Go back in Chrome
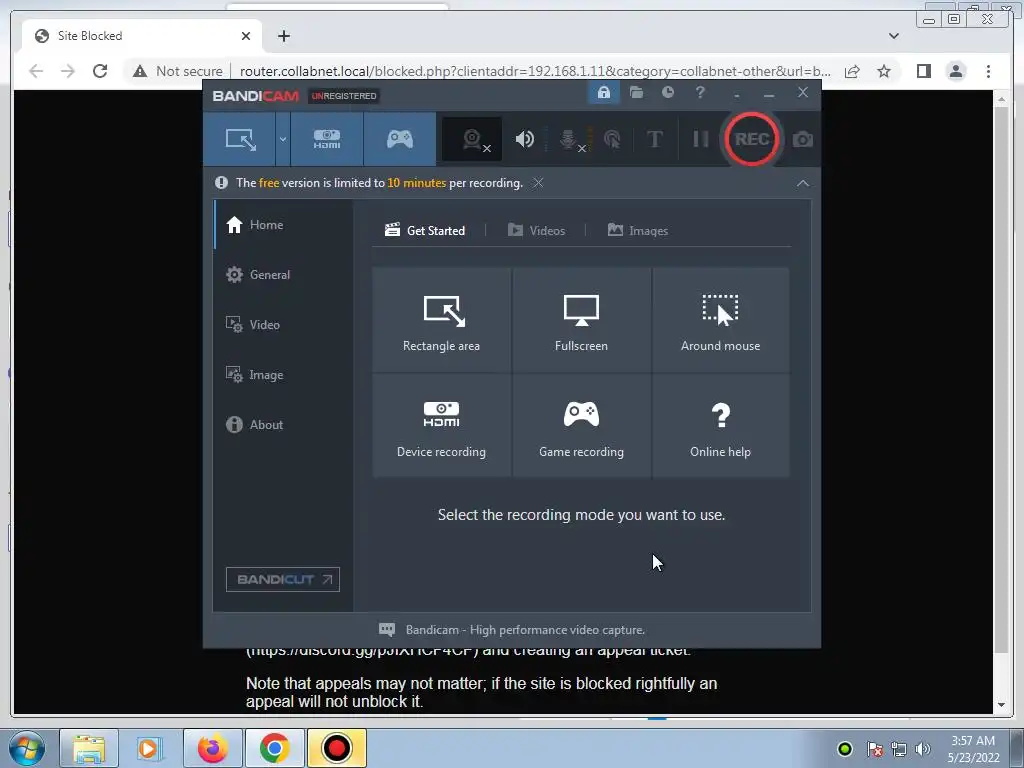Image resolution: width=1024 pixels, height=768 pixels. click(x=36, y=71)
